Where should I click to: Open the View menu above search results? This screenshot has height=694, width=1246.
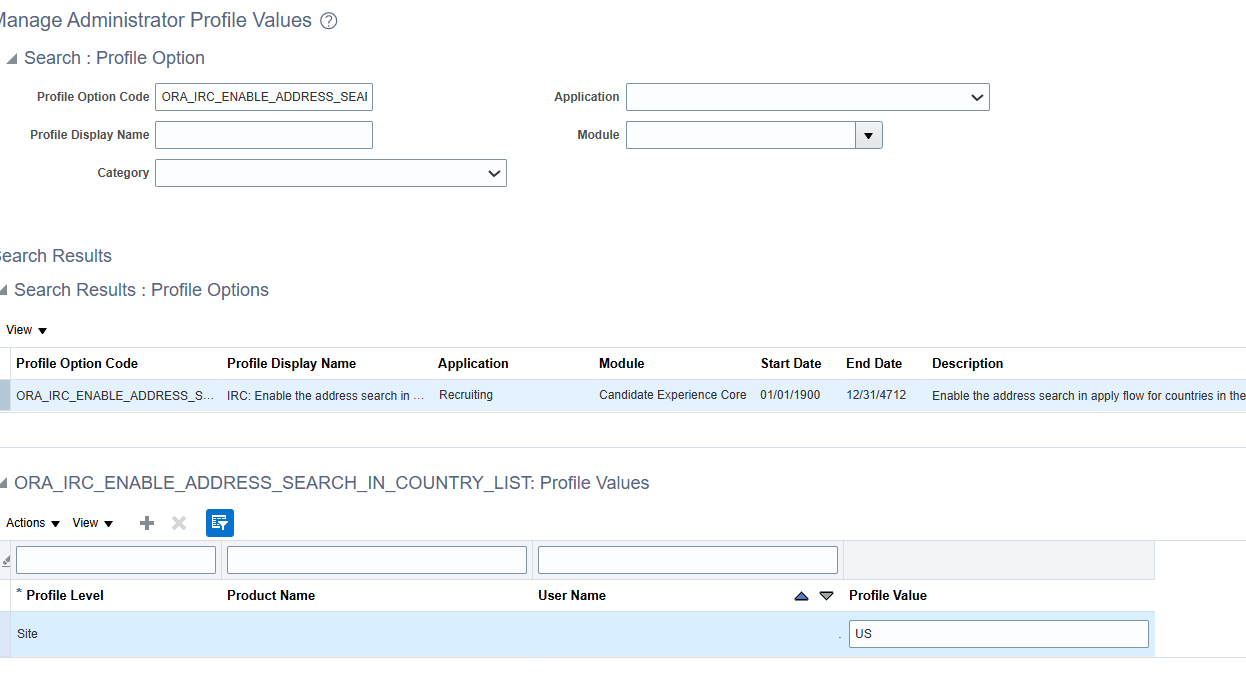(x=24, y=329)
